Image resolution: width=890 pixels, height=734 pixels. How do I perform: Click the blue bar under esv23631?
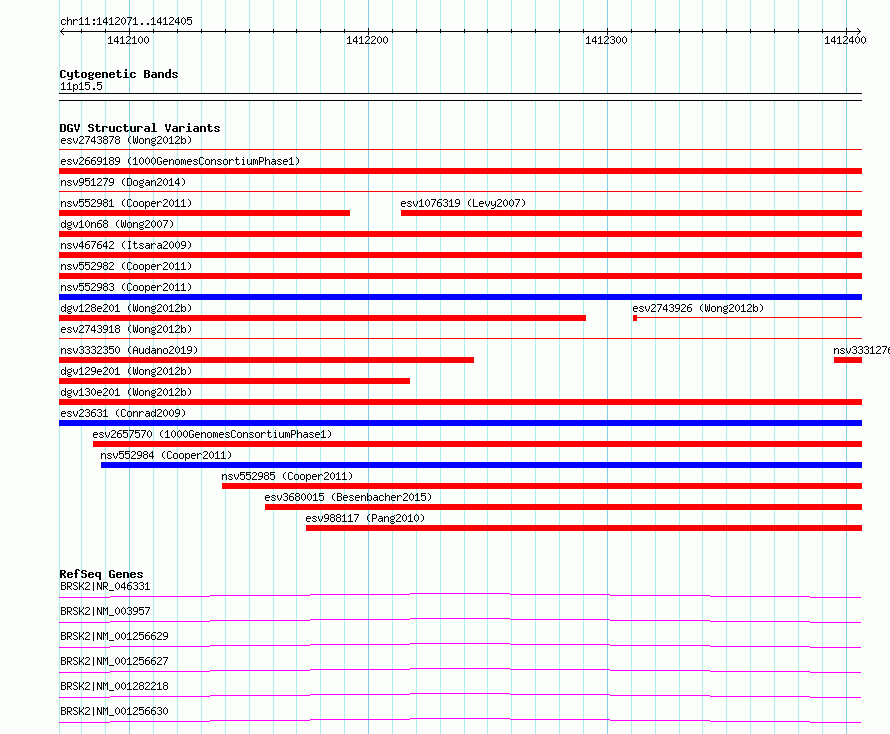tap(460, 423)
